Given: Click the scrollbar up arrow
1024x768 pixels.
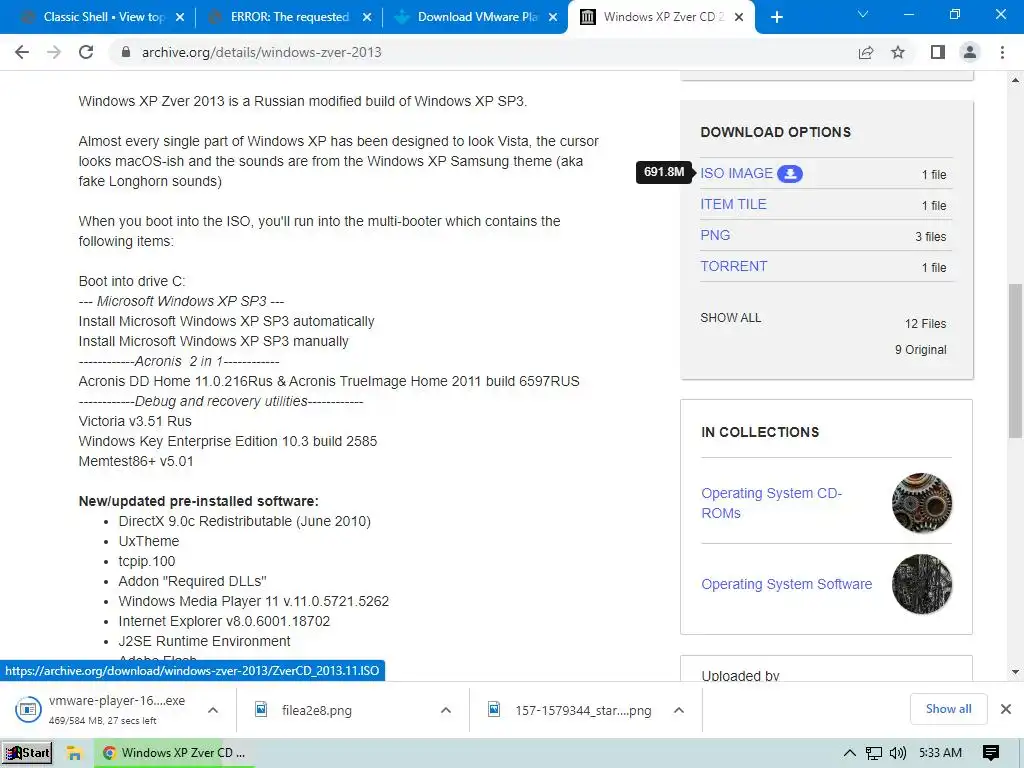Looking at the screenshot, I should 1015,80.
